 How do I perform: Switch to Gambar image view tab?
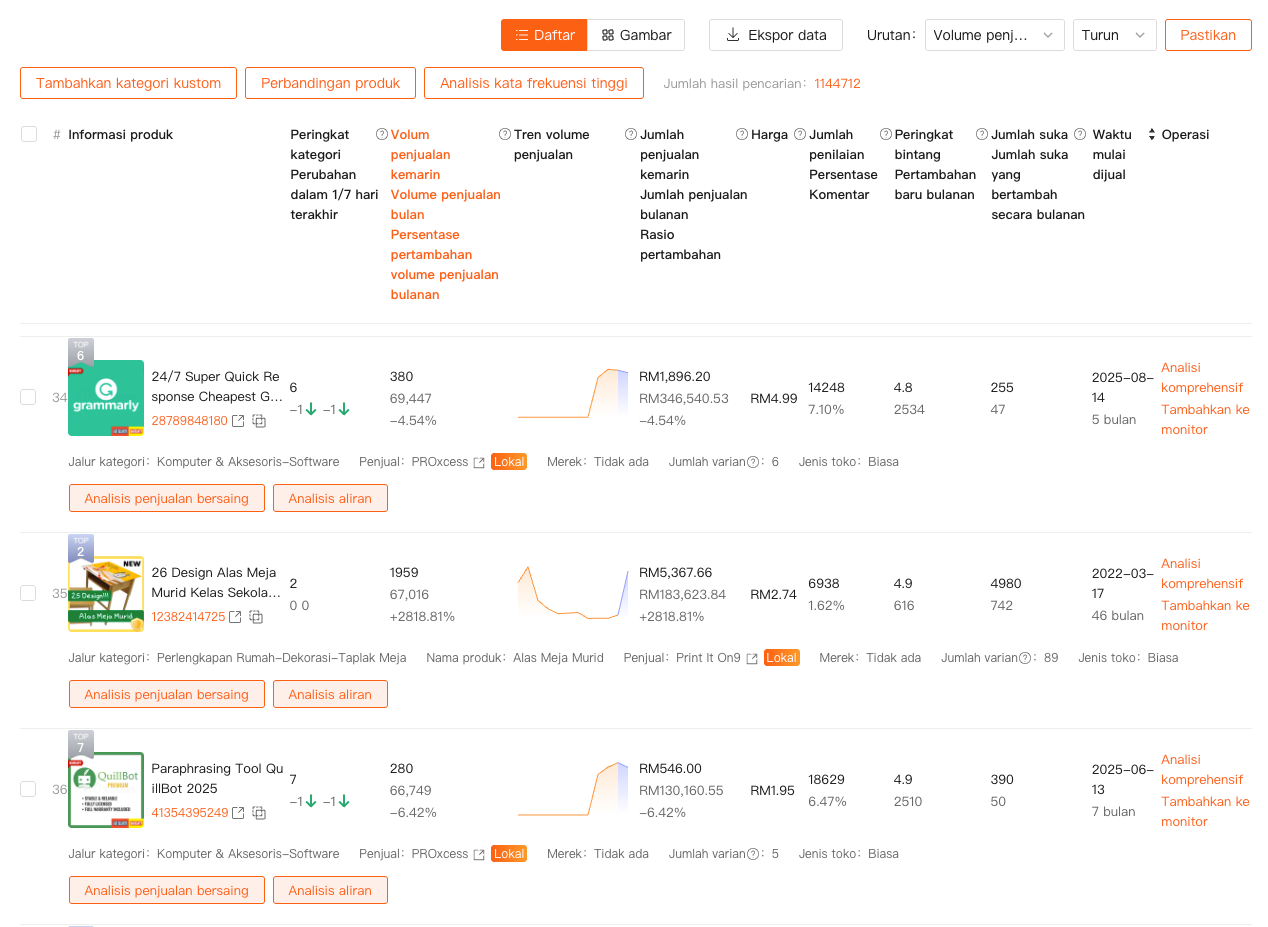tap(636, 35)
